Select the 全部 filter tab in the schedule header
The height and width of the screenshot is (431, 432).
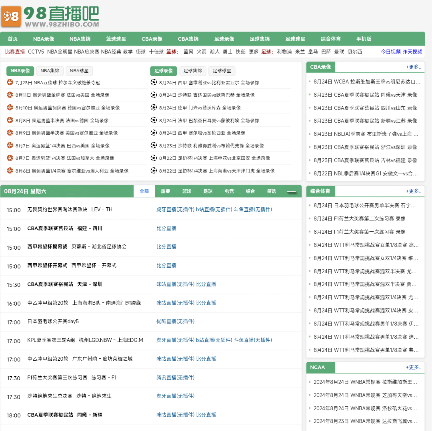(144, 191)
